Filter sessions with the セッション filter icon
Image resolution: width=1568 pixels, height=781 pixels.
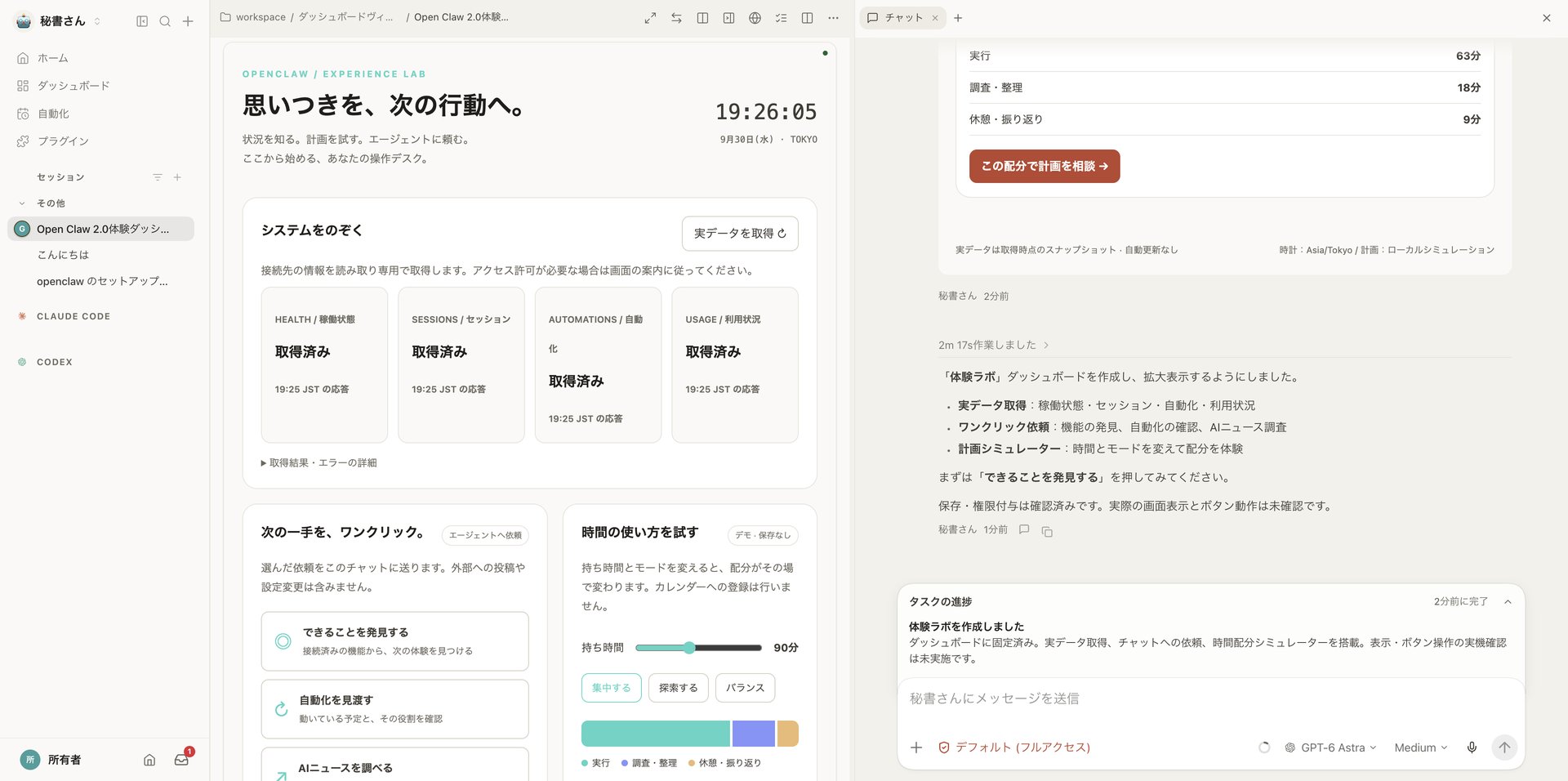158,177
